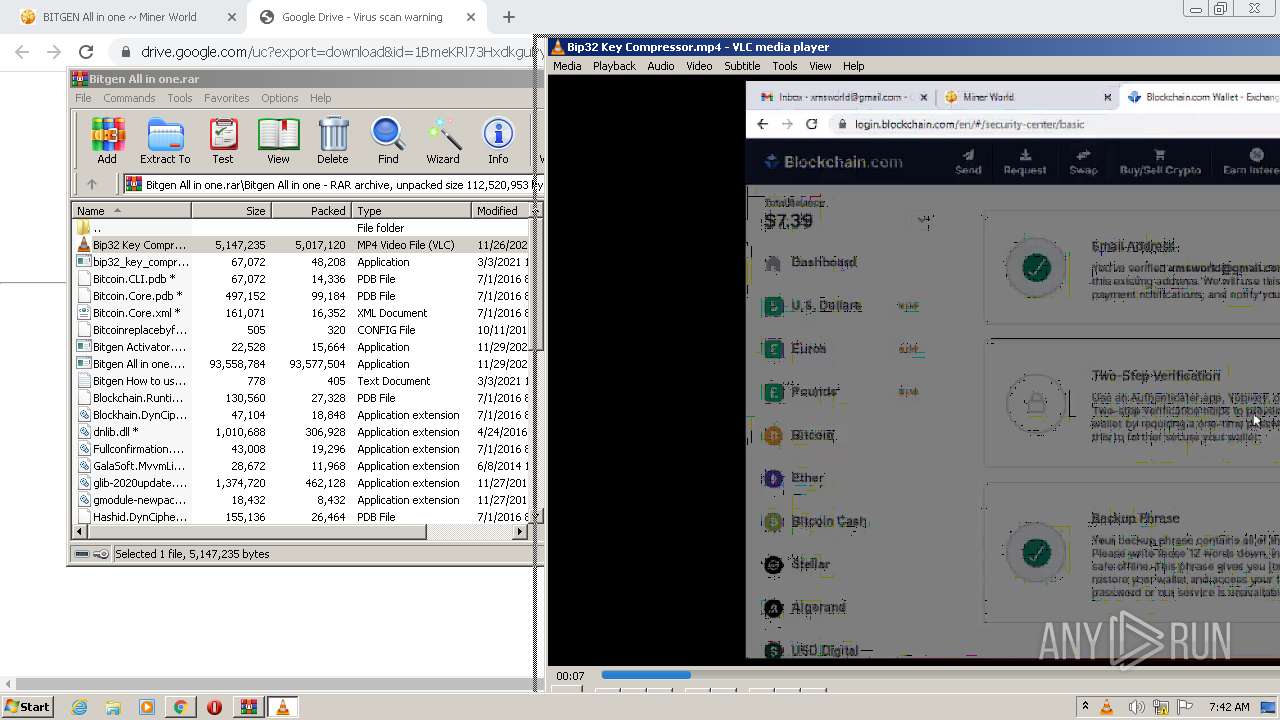Click Chrome icon in the taskbar

(180, 707)
